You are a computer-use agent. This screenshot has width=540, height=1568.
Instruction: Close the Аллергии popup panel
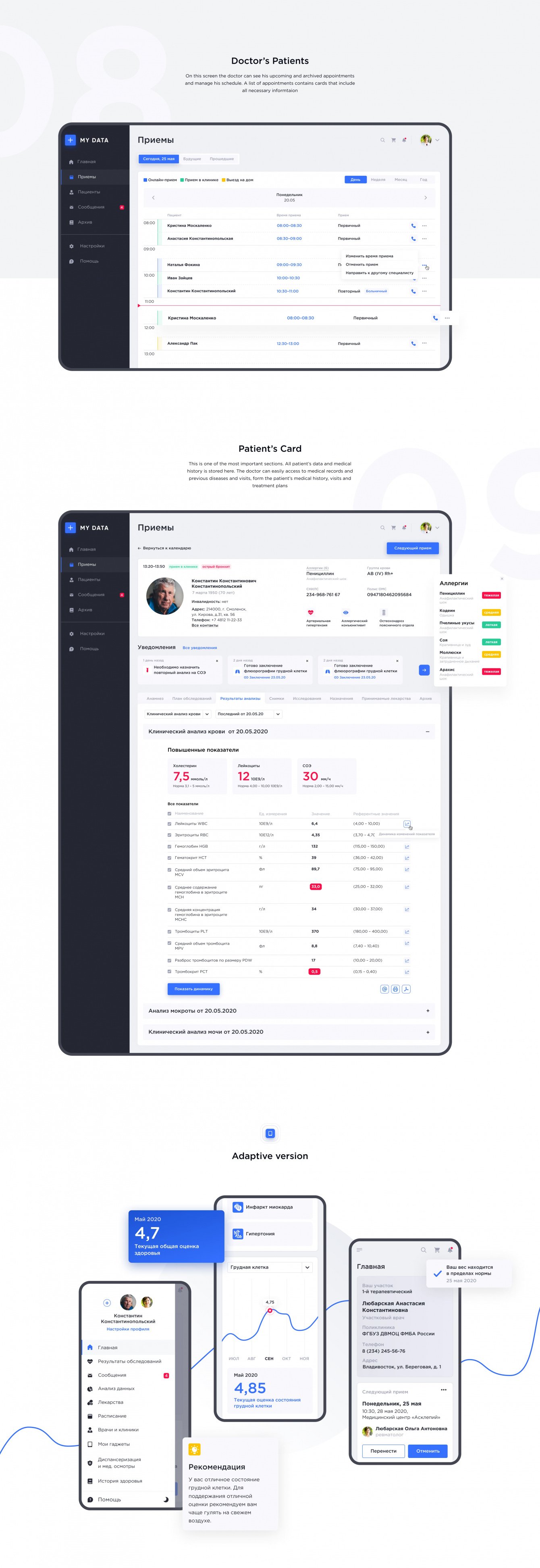502,578
